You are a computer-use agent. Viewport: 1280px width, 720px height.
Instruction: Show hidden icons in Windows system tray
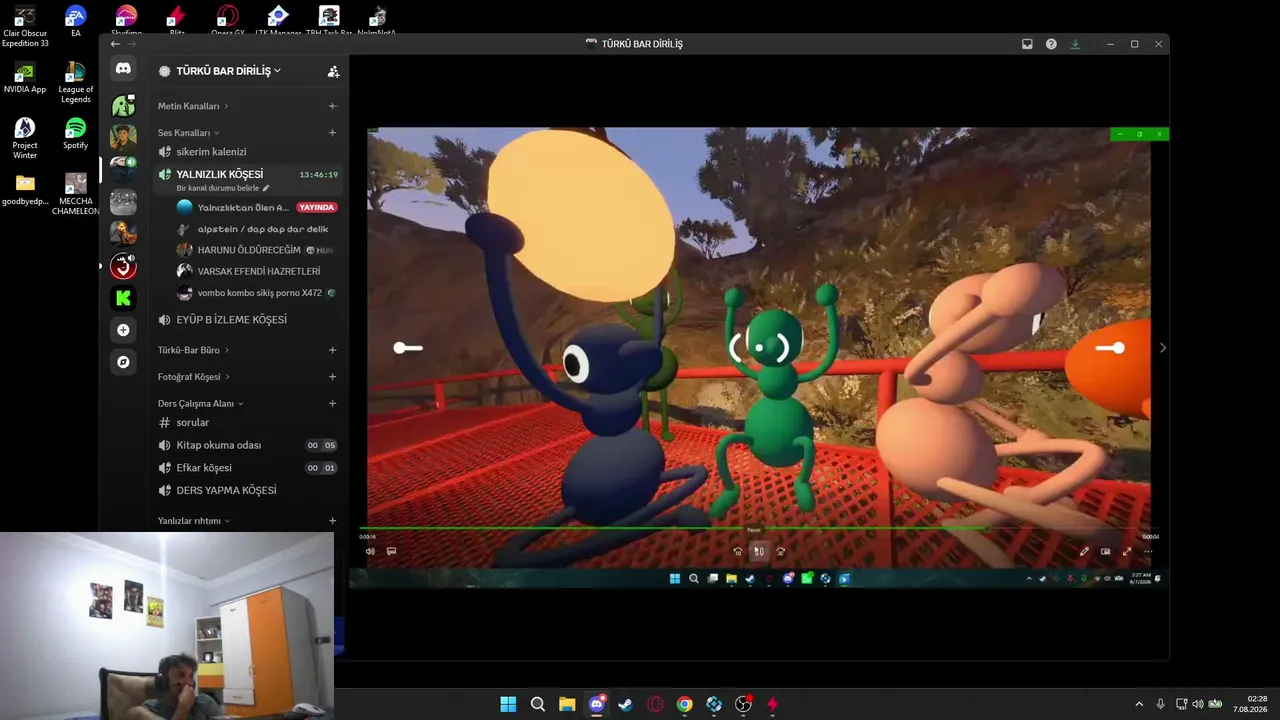click(x=1138, y=704)
